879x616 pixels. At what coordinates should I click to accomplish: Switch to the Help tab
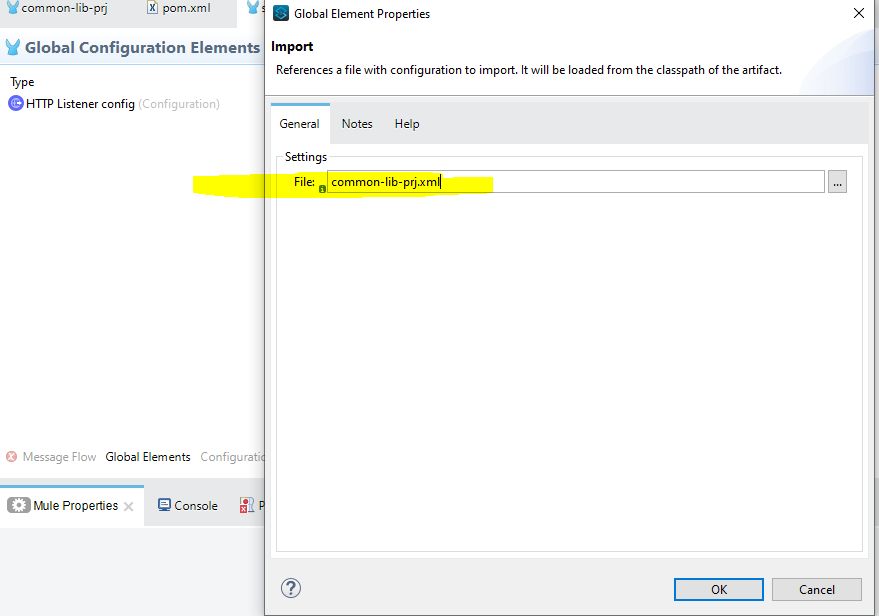(x=407, y=124)
